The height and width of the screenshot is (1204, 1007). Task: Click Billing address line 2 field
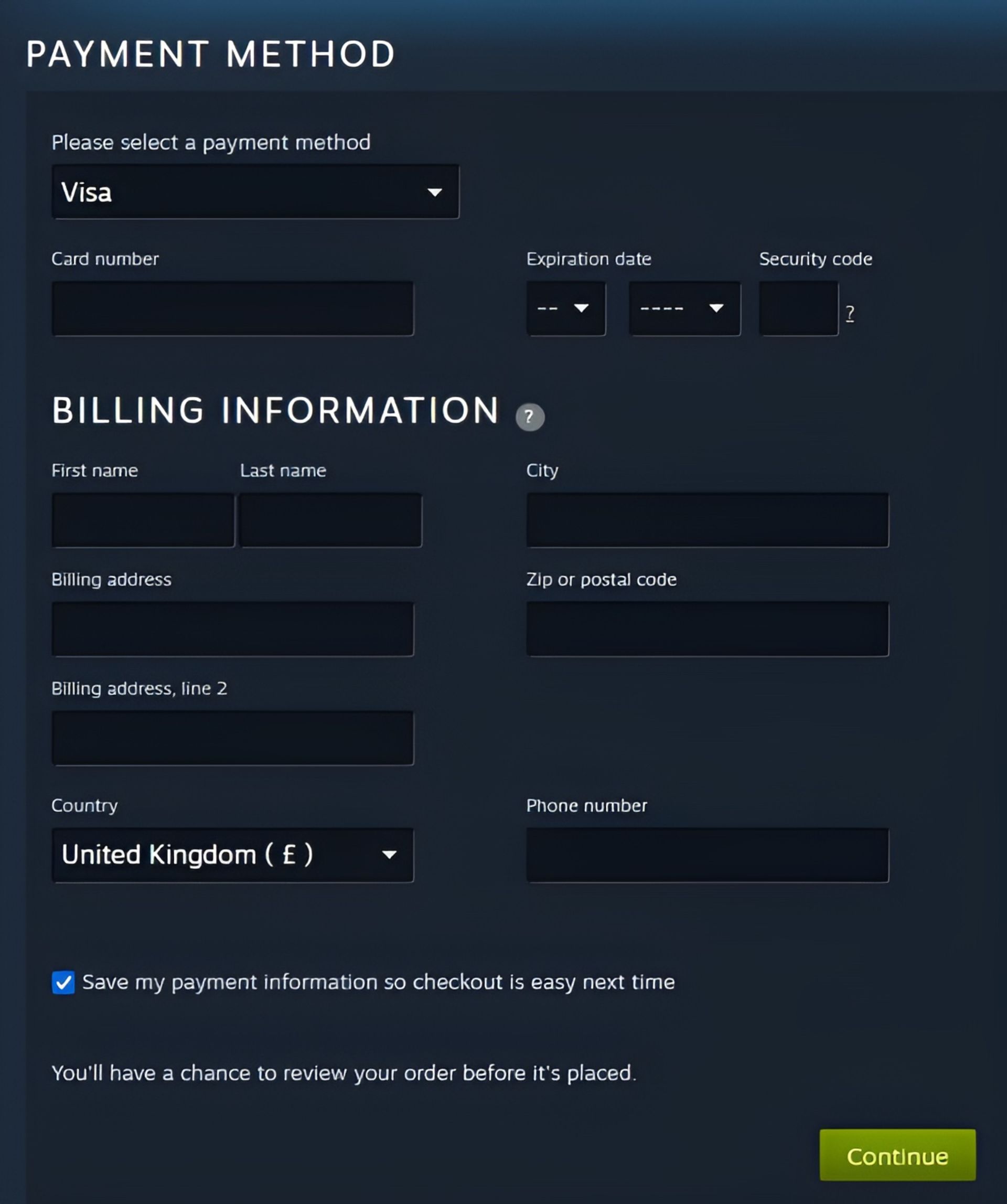[x=232, y=738]
